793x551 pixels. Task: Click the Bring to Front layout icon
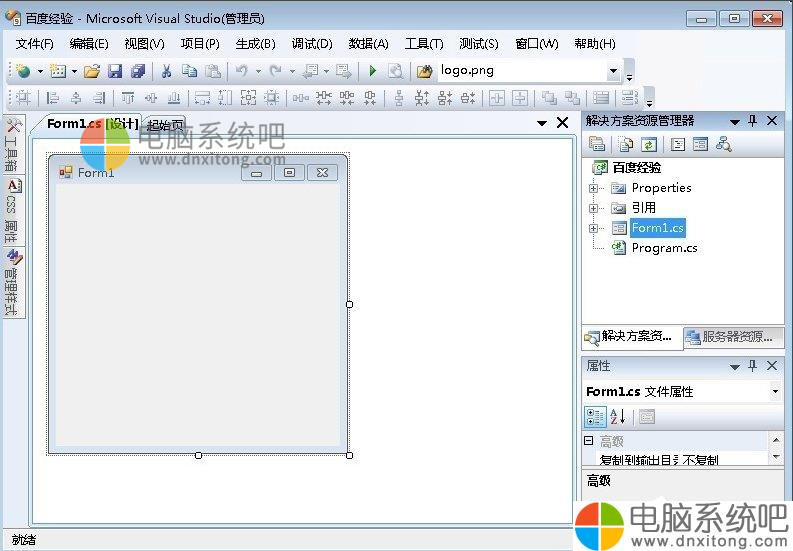[549, 98]
